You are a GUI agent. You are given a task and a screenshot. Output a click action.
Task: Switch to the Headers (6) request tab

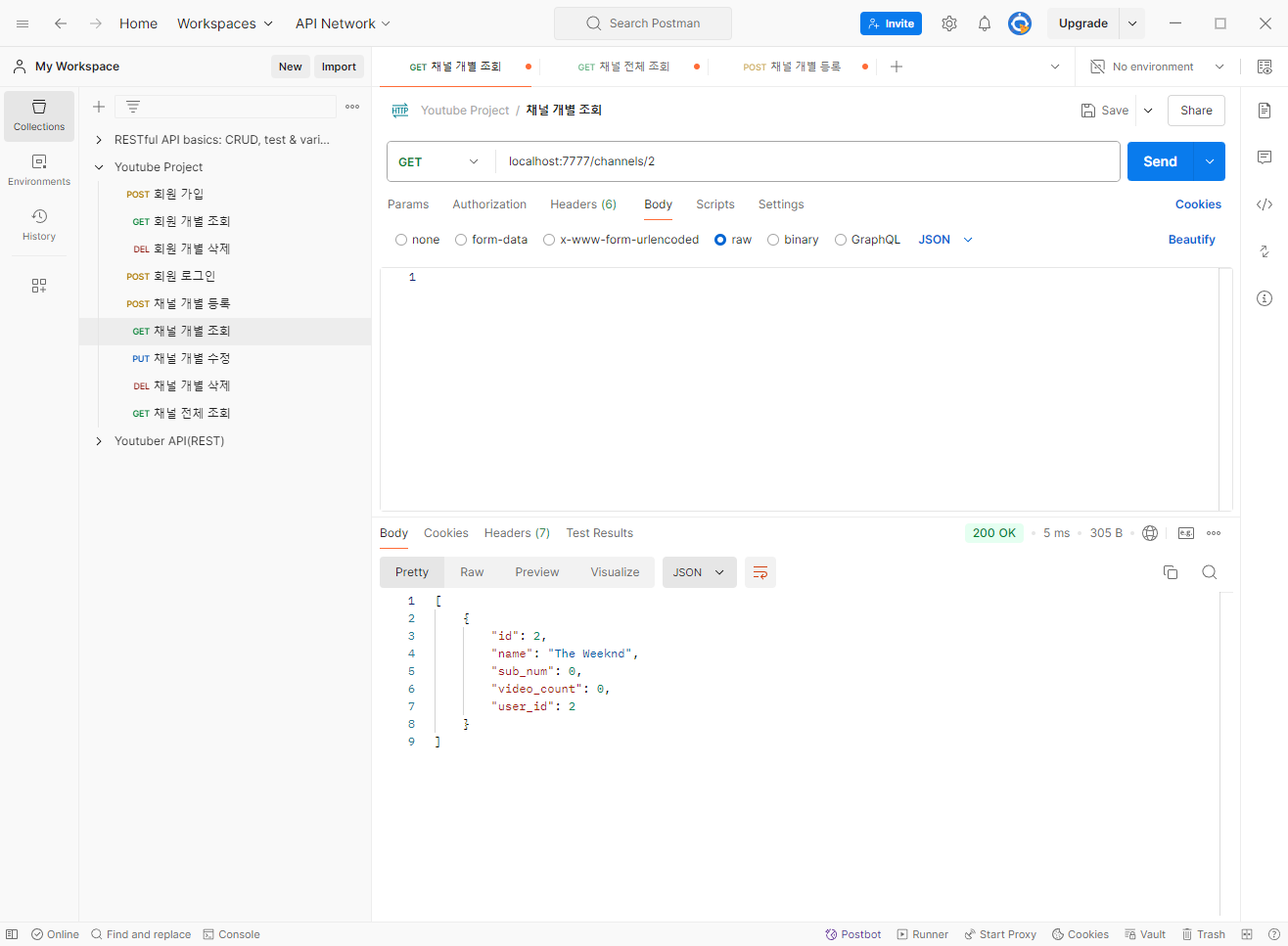(x=583, y=204)
